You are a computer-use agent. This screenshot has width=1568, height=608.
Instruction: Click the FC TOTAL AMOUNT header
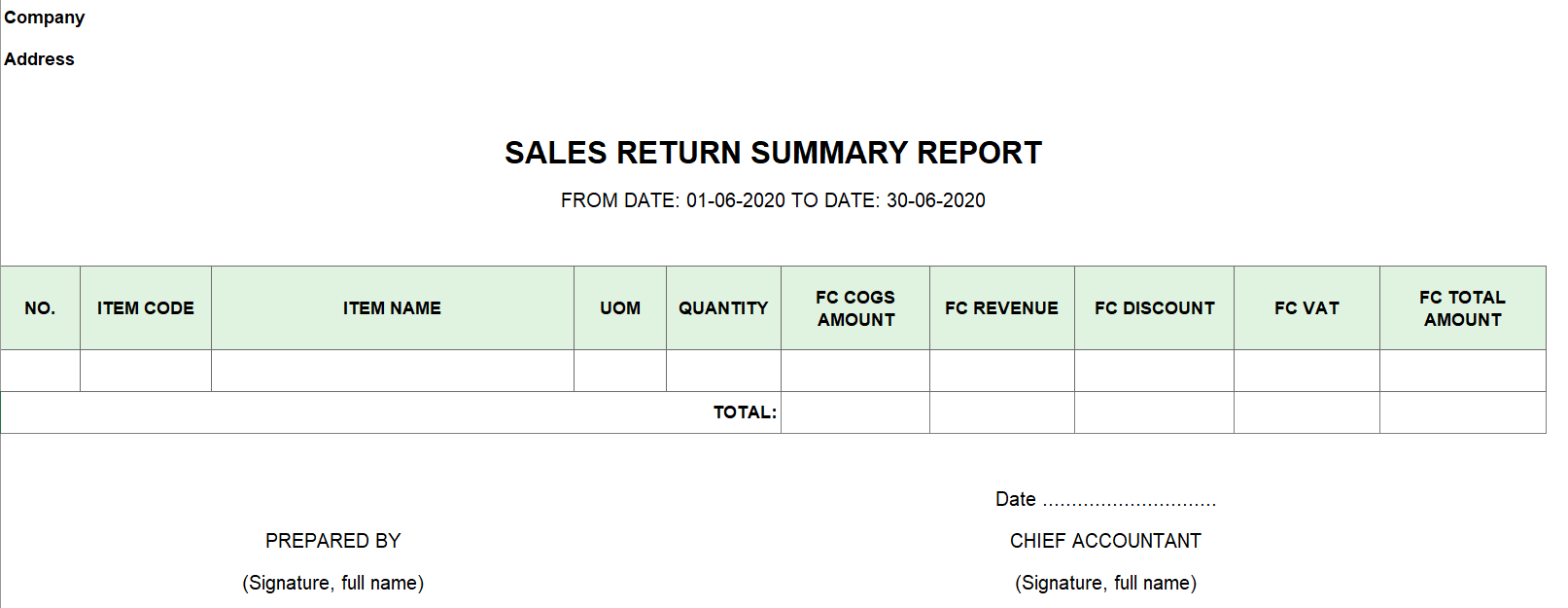[x=1463, y=308]
